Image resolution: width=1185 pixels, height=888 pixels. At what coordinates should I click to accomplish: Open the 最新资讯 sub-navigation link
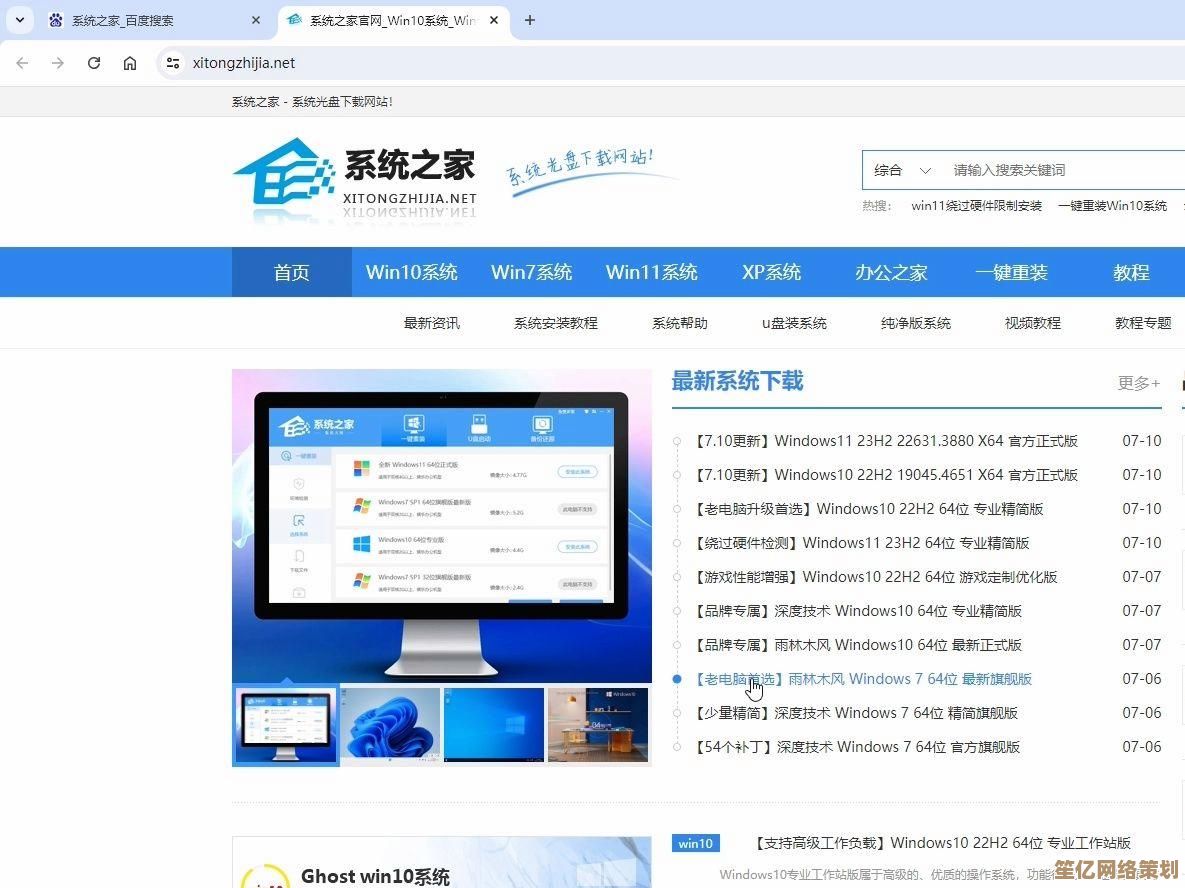432,323
